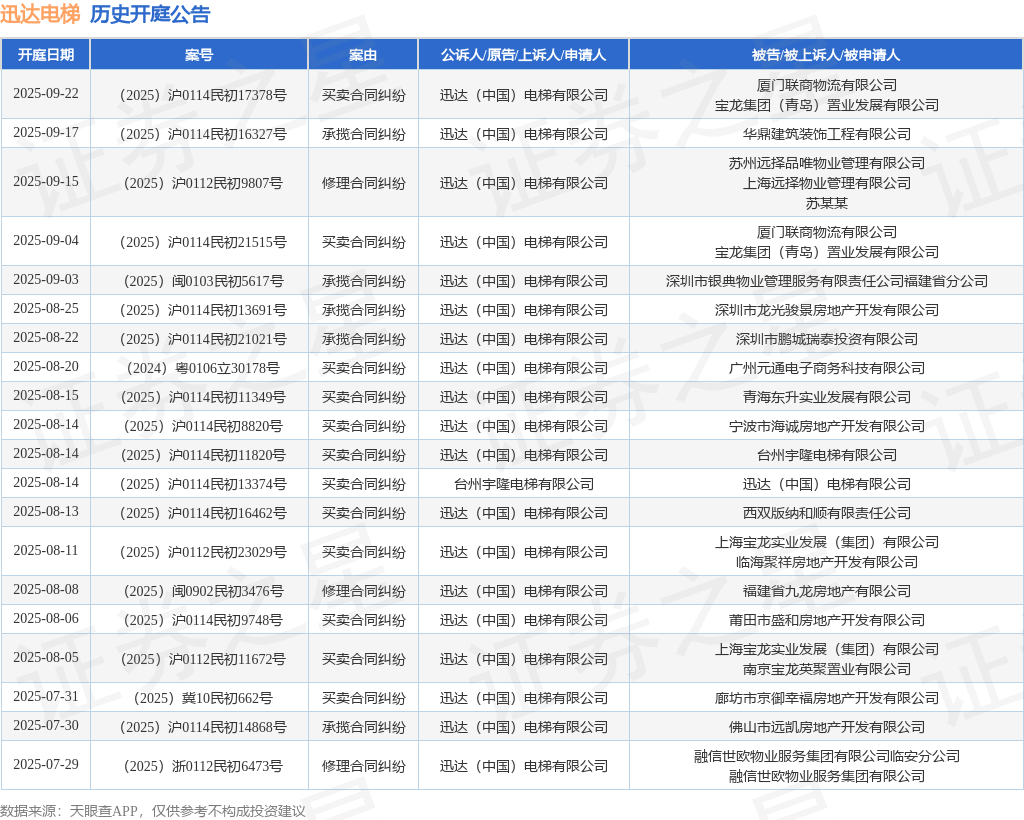
Task: Select case number 沪0114民初14868号
Action: tap(203, 727)
